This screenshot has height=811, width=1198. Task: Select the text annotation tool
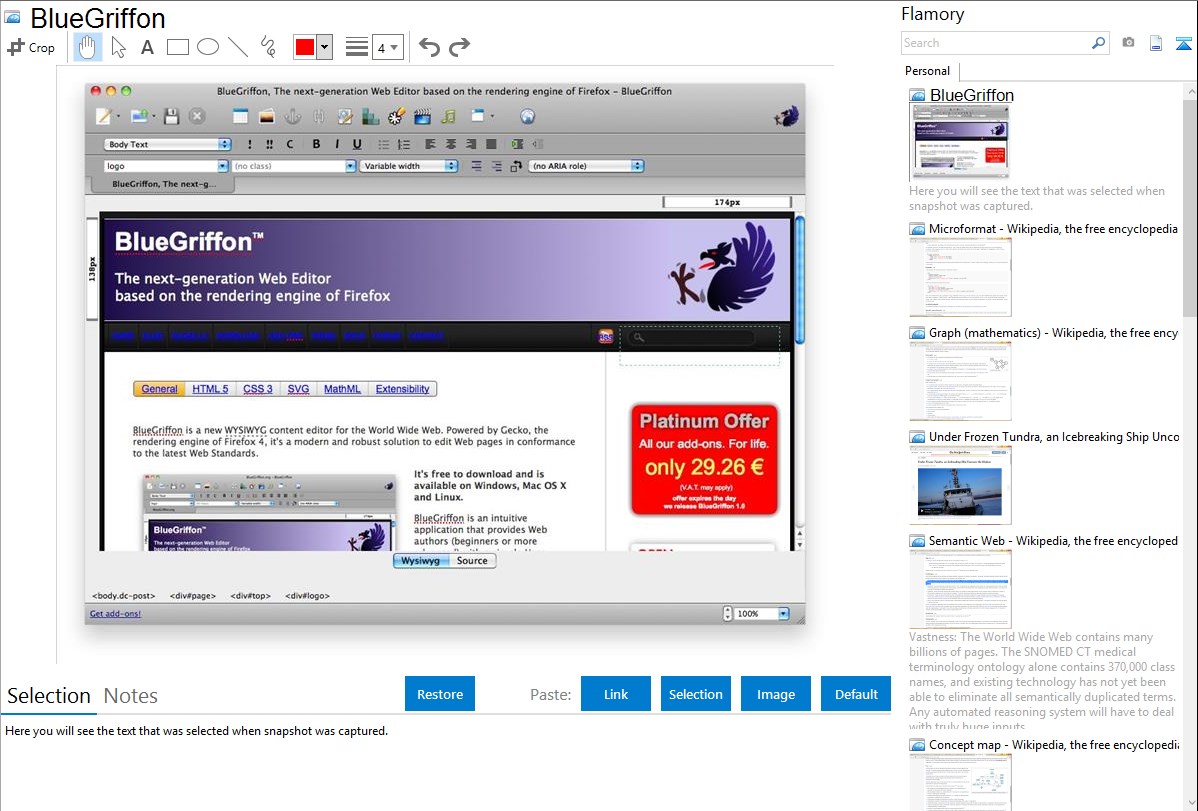click(147, 47)
